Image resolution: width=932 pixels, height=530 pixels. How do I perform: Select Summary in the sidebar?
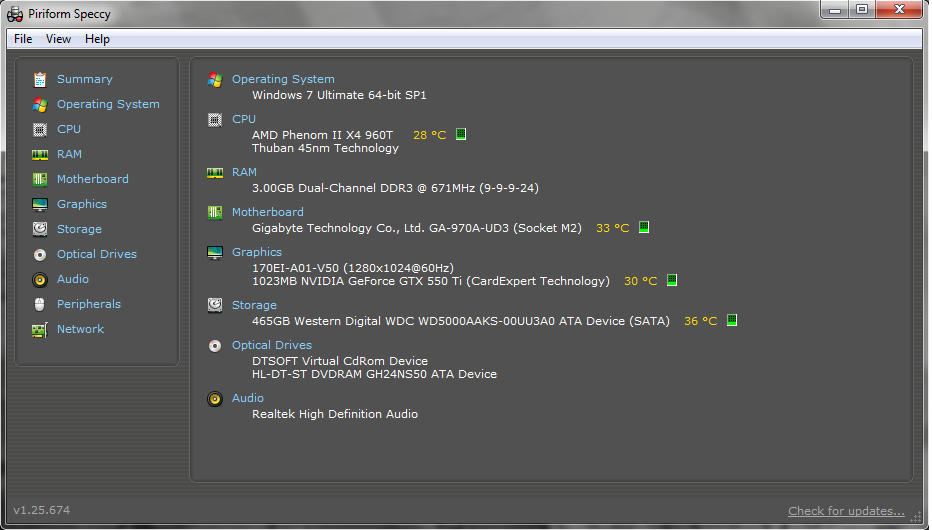84,79
